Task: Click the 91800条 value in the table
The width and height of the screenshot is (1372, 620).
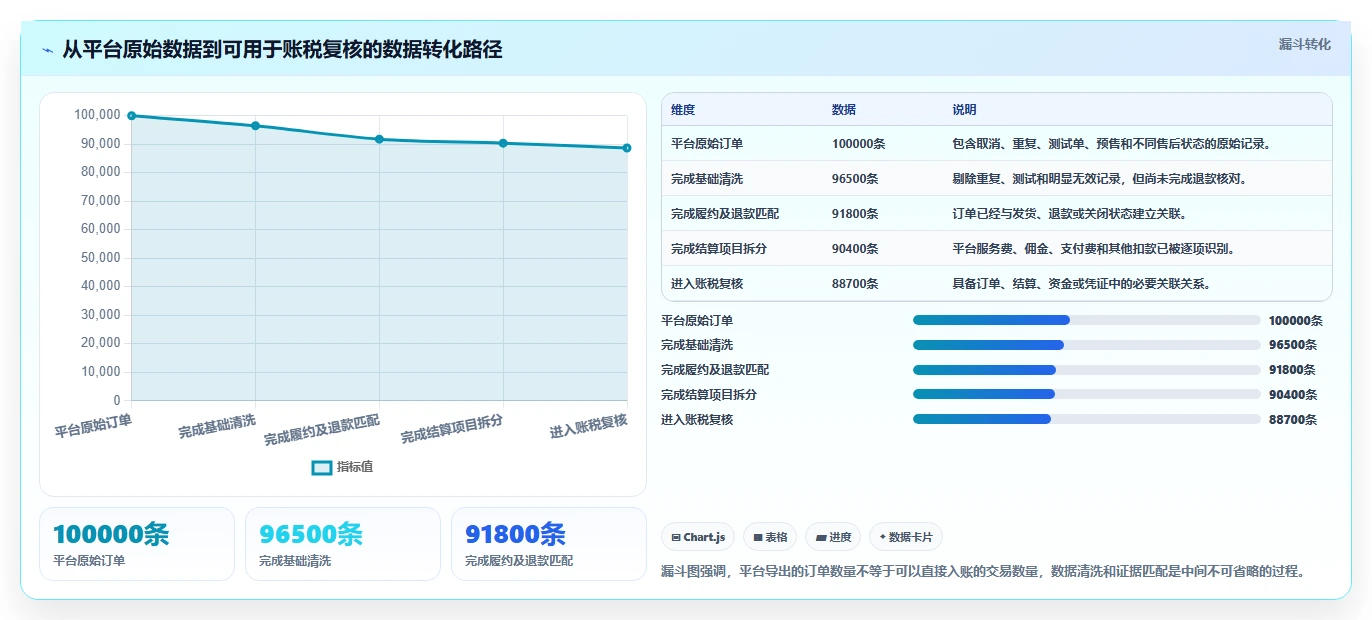Action: coord(855,214)
